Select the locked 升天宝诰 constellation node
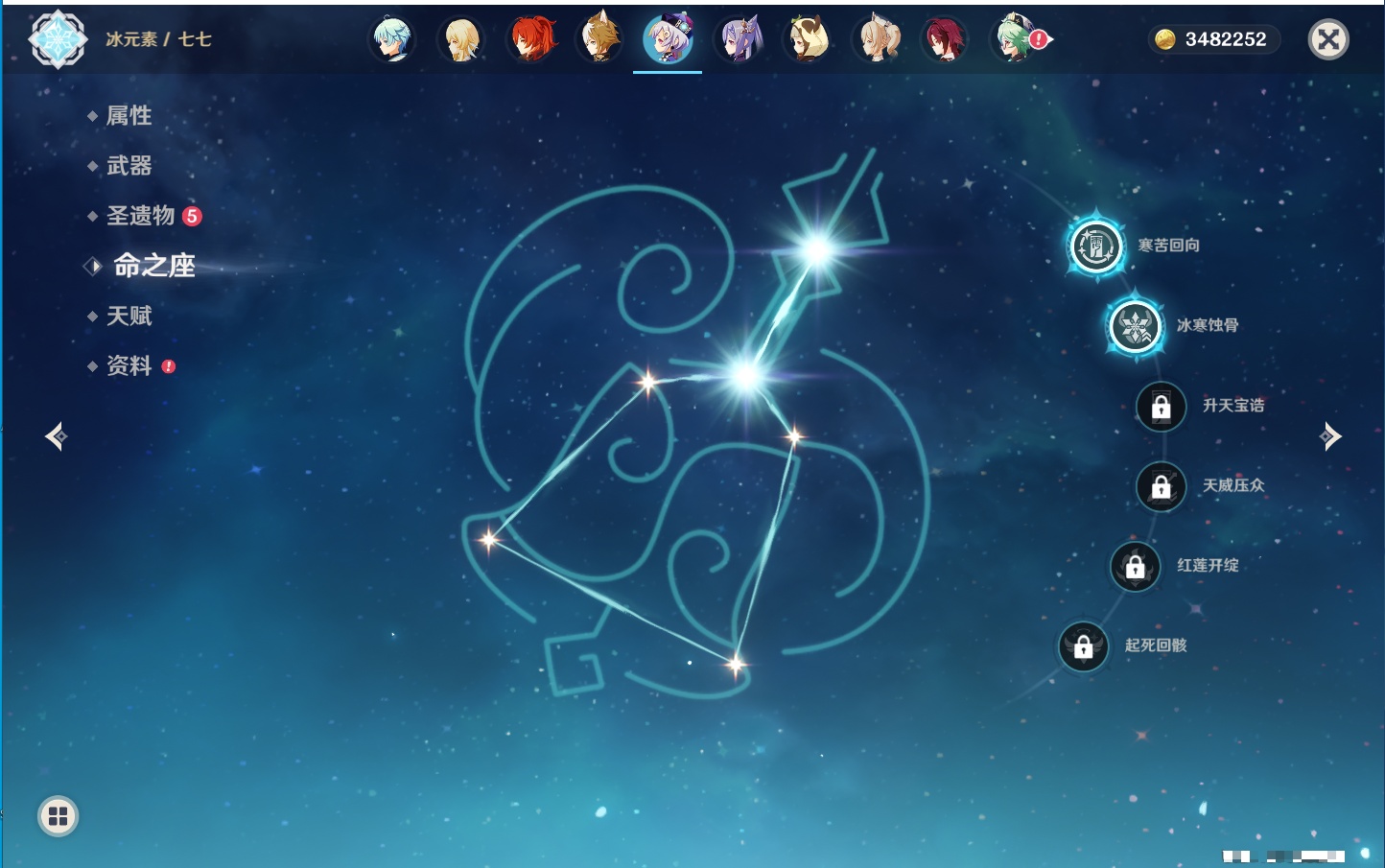1385x868 pixels. tap(1162, 407)
